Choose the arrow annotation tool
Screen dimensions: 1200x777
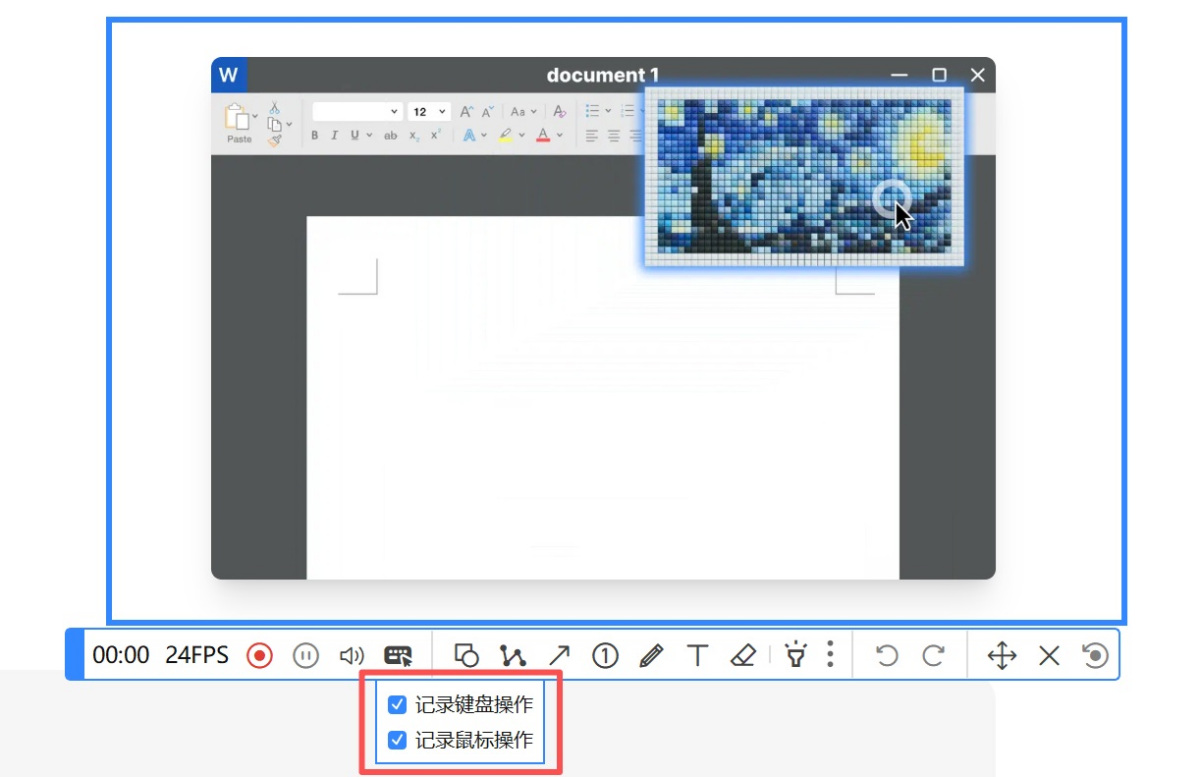pos(559,656)
